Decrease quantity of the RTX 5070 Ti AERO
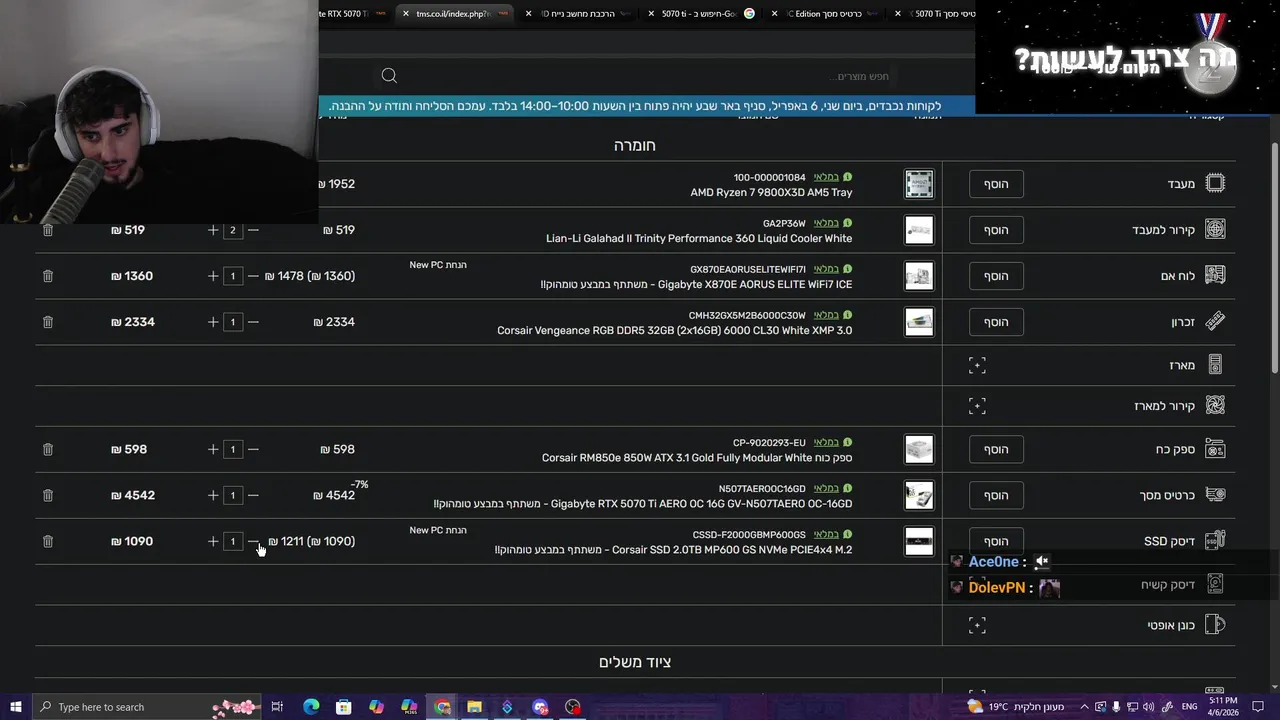The image size is (1280, 720). point(253,495)
